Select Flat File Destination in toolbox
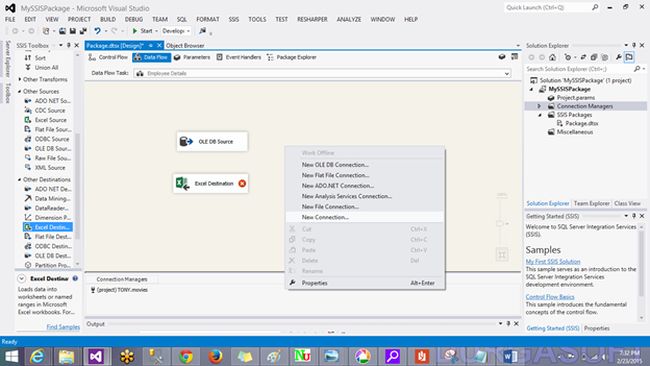Image resolution: width=650 pixels, height=366 pixels. point(47,237)
